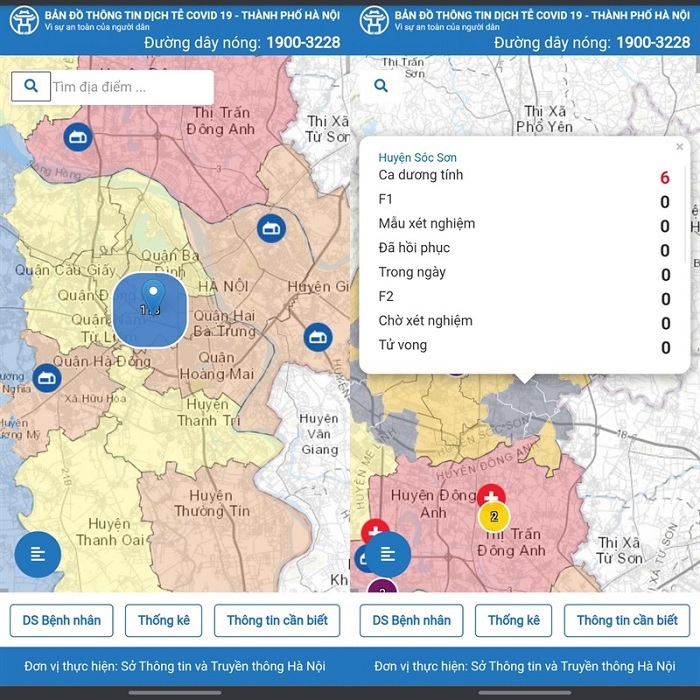The width and height of the screenshot is (700, 700).
Task: Open DS Bệnh nhân on the left screen
Action: [x=62, y=621]
